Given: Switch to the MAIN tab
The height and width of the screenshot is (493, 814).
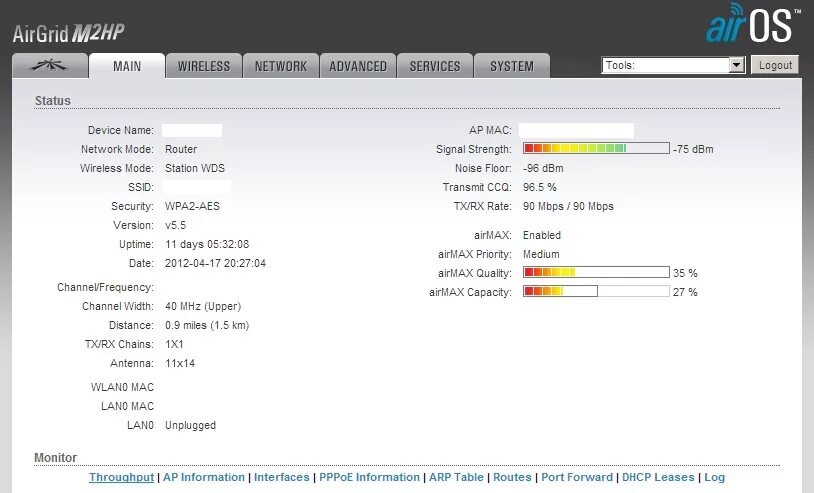Looking at the screenshot, I should point(127,66).
